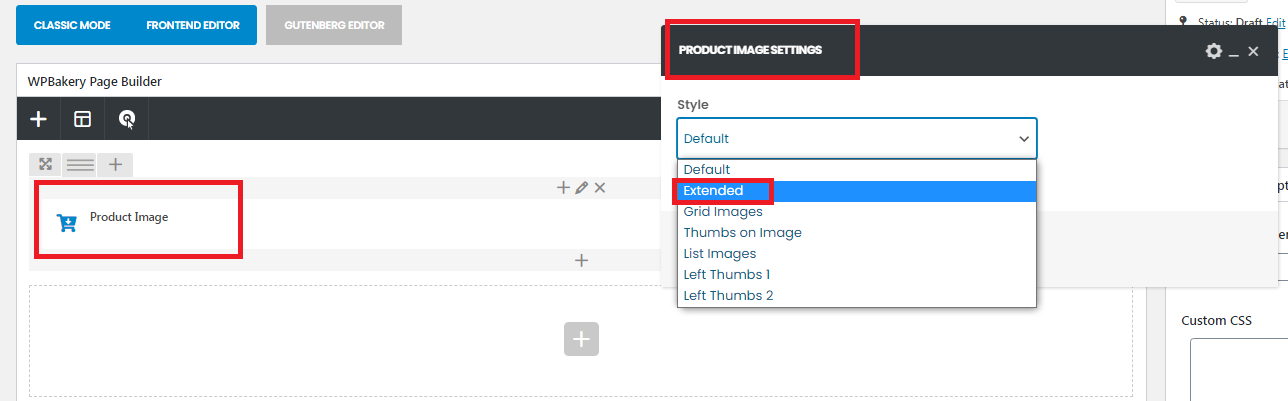Choose Extended from the Style list
The height and width of the screenshot is (401, 1288).
pos(713,191)
